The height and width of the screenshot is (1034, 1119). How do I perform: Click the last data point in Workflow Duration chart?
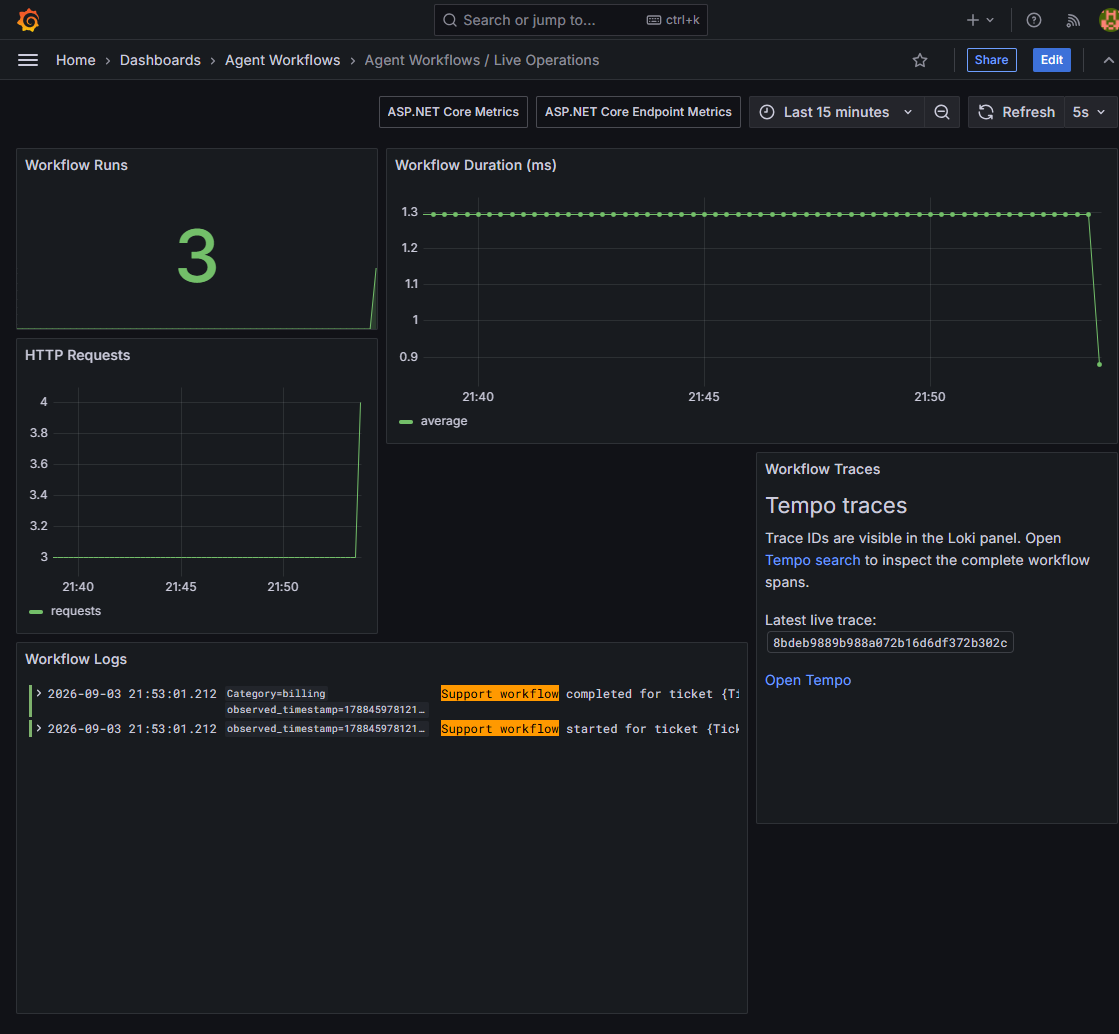coord(1099,365)
